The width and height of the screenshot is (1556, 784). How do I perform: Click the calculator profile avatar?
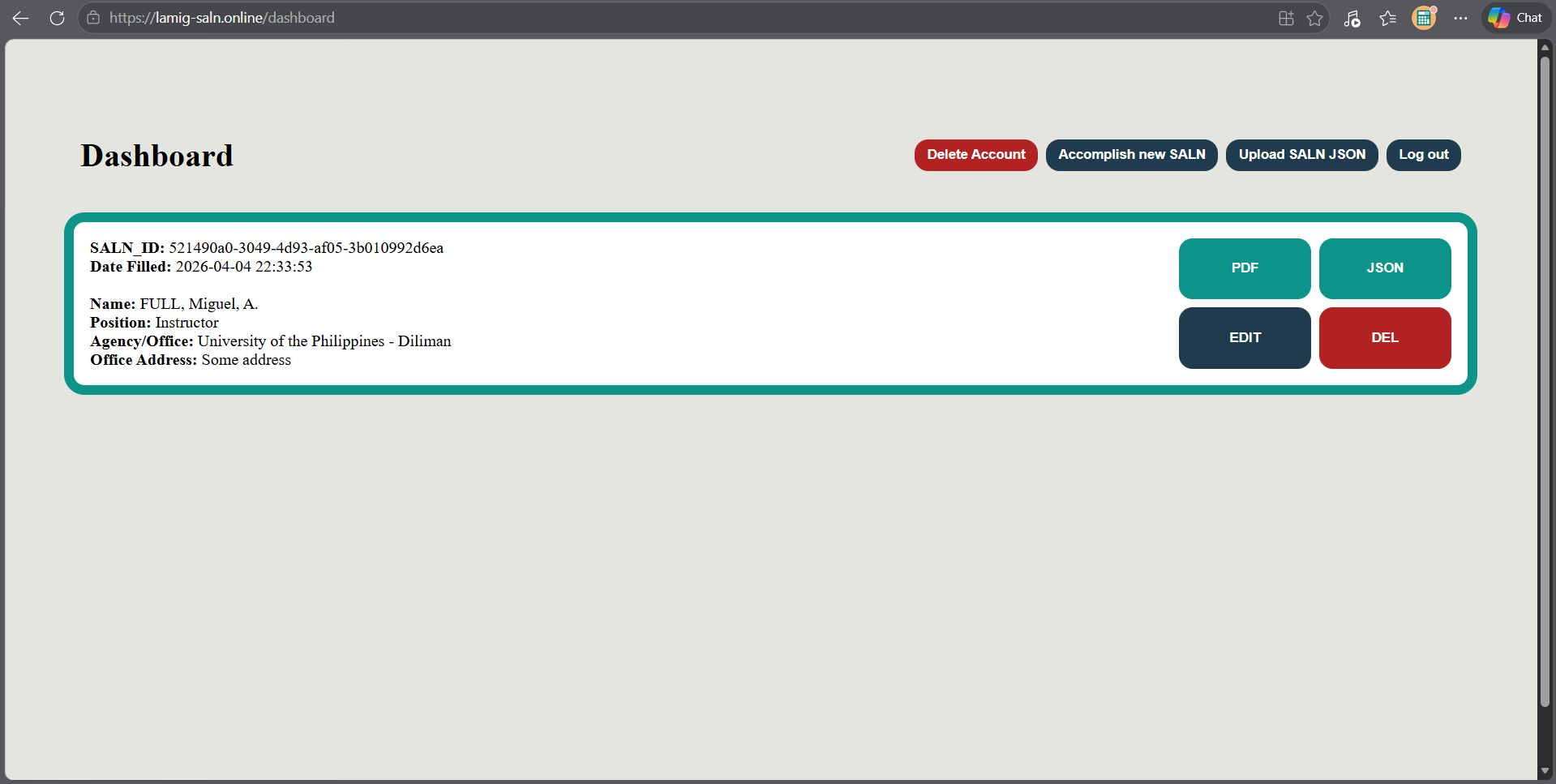pyautogui.click(x=1424, y=18)
